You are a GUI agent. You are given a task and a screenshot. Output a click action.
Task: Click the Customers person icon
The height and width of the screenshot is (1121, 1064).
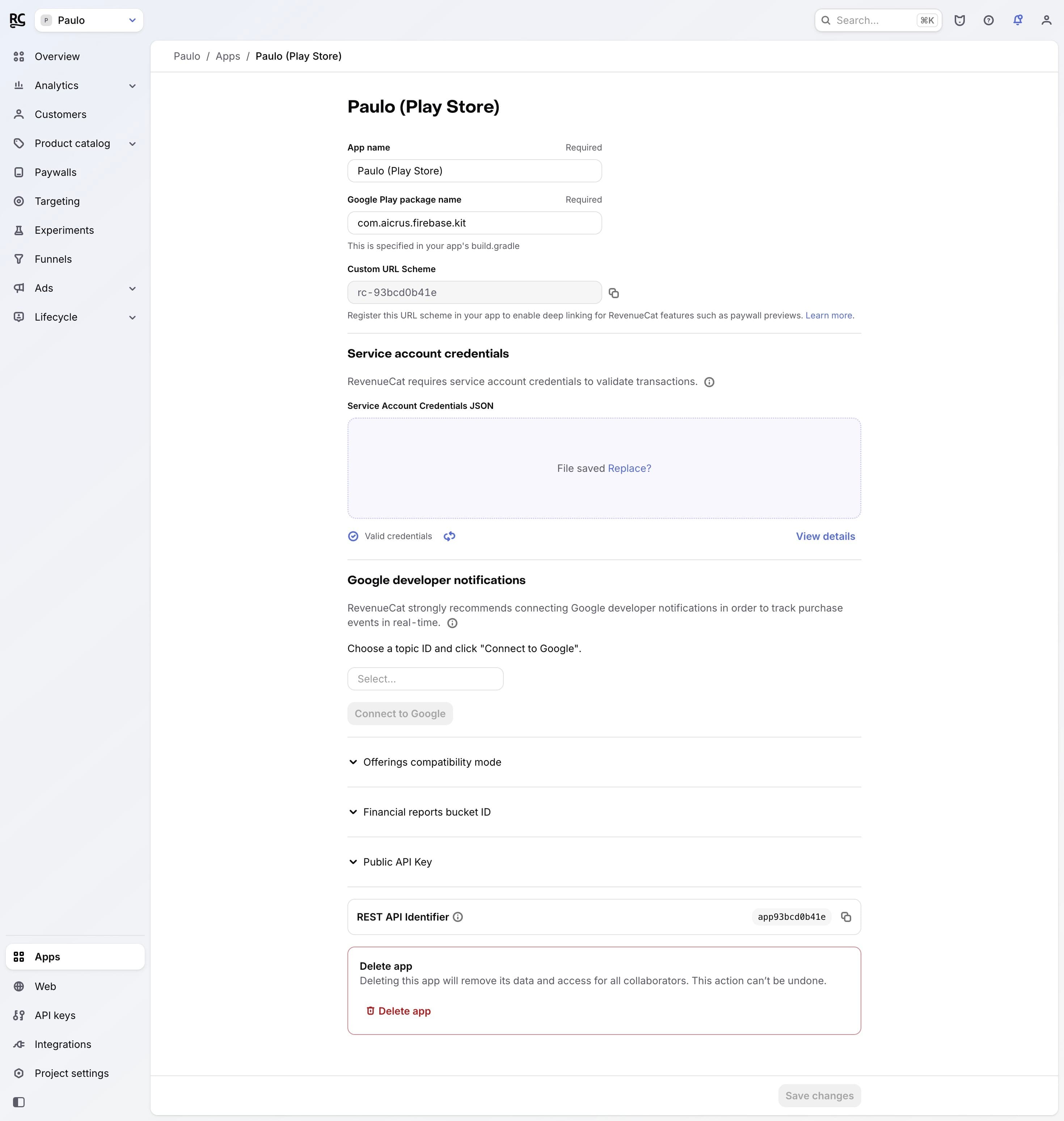click(x=19, y=115)
